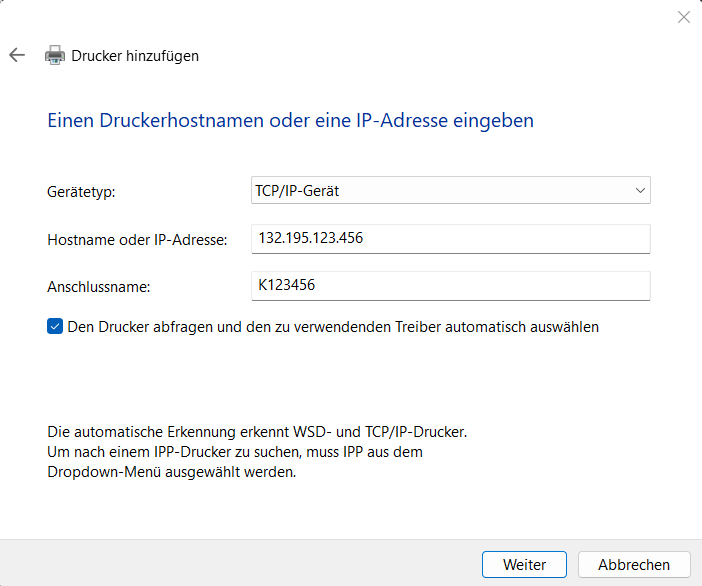This screenshot has width=702, height=586.
Task: Cancel with the Abbrechen button
Action: pos(634,565)
